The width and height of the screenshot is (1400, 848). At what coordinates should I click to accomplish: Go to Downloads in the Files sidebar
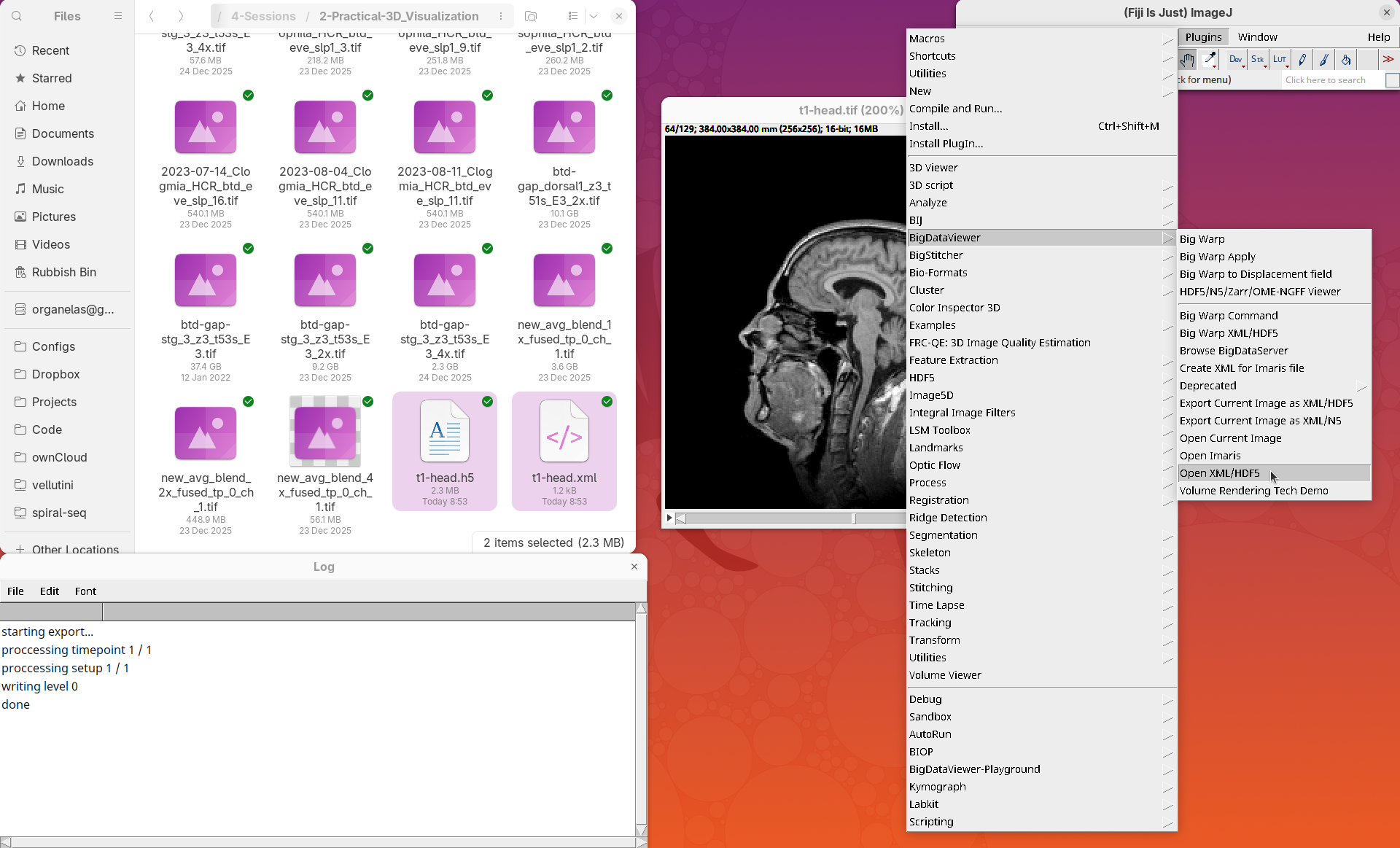[x=63, y=161]
